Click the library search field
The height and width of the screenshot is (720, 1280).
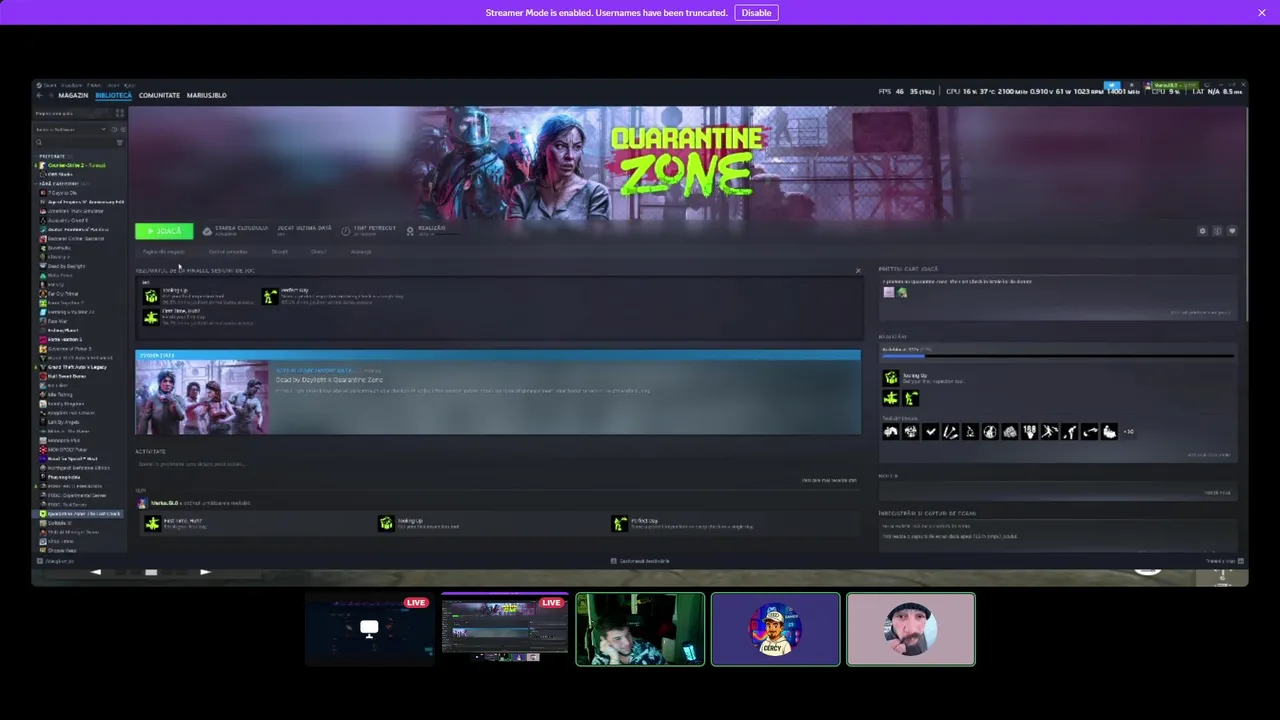[x=75, y=142]
